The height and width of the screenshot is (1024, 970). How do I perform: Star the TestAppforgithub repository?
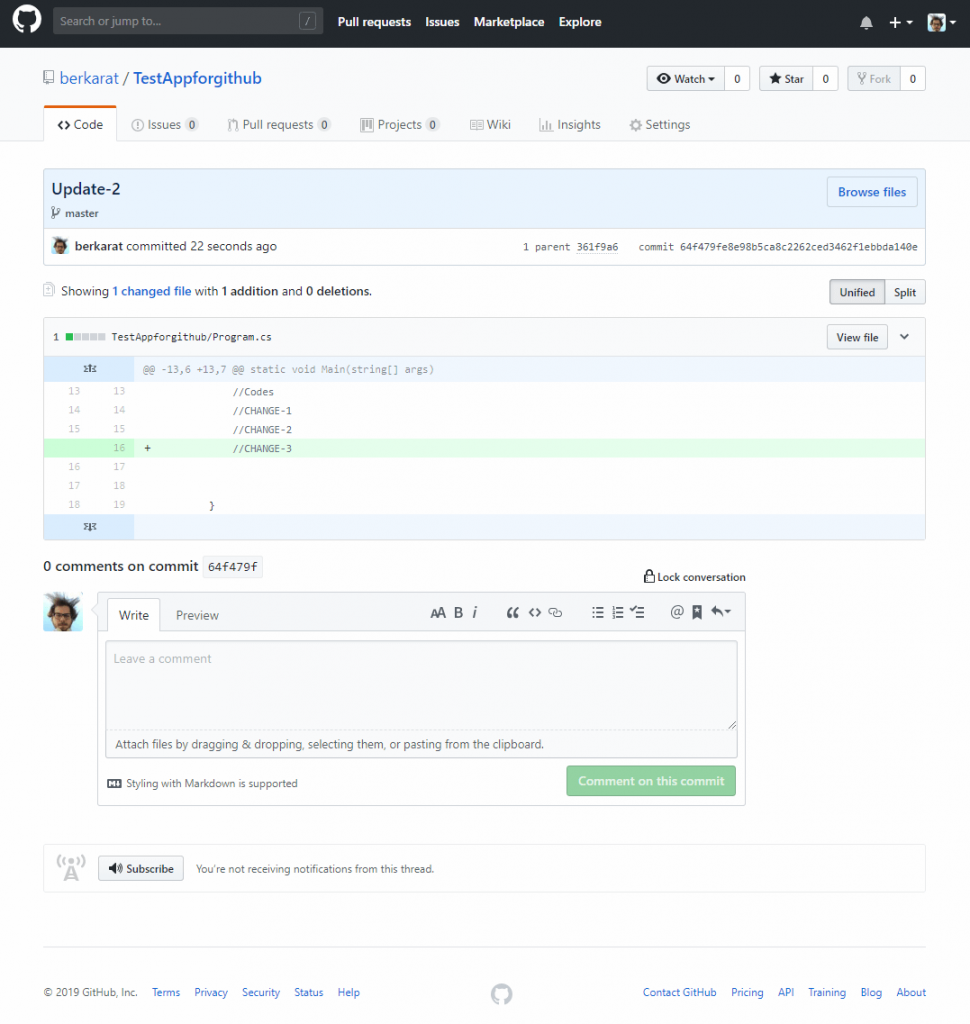click(x=786, y=79)
